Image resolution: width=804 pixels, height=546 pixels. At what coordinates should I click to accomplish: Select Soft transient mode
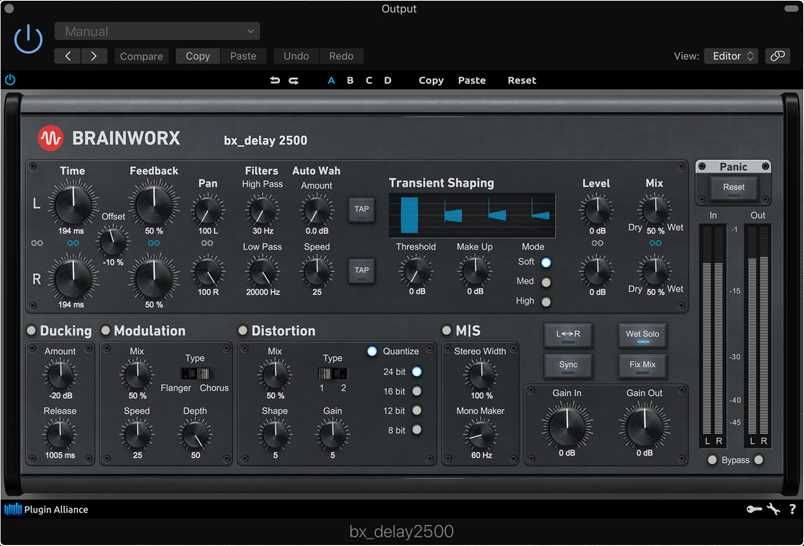click(546, 262)
